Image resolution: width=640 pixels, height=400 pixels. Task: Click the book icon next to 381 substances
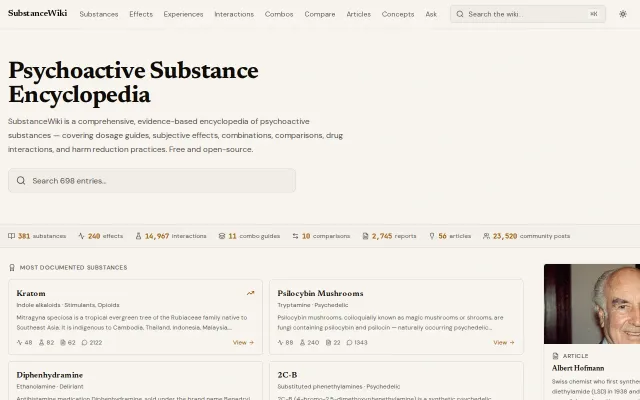[x=11, y=236]
